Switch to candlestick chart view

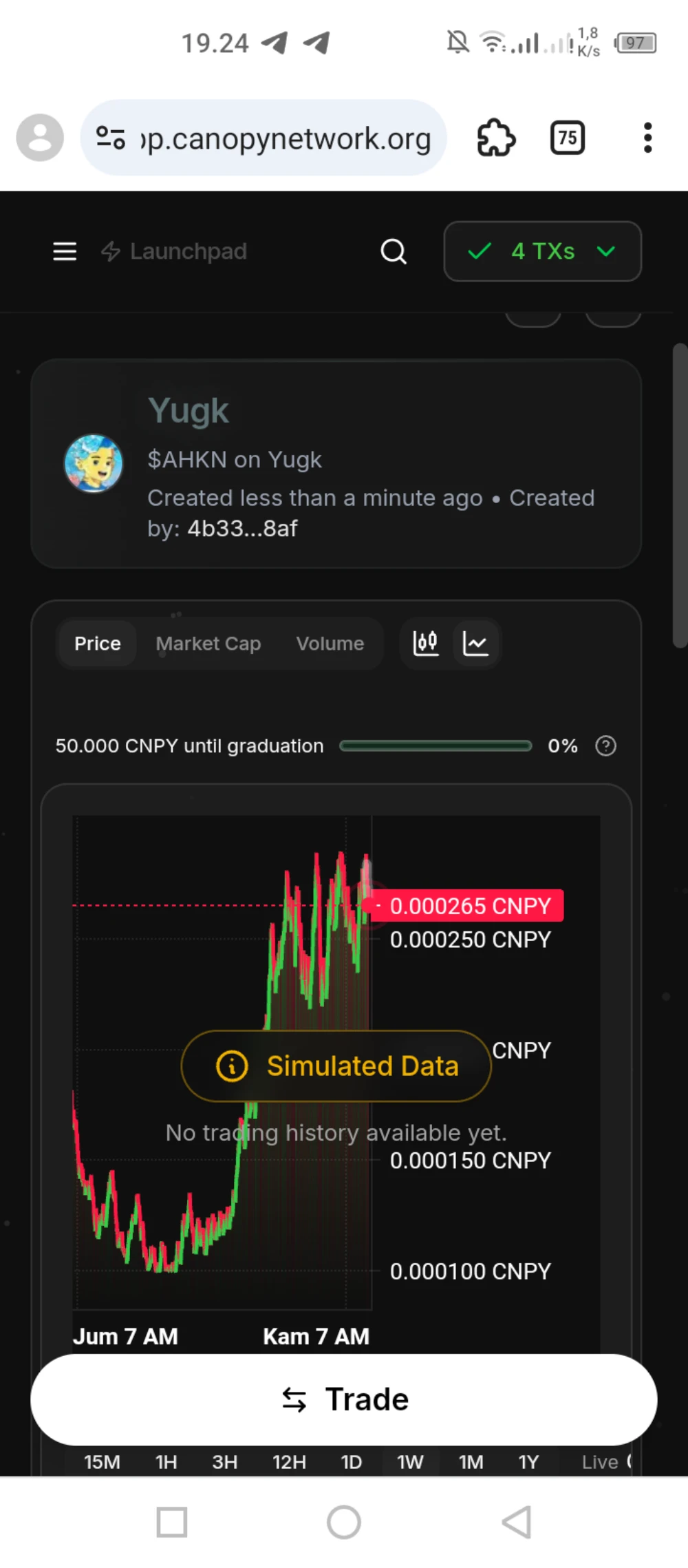[x=426, y=644]
